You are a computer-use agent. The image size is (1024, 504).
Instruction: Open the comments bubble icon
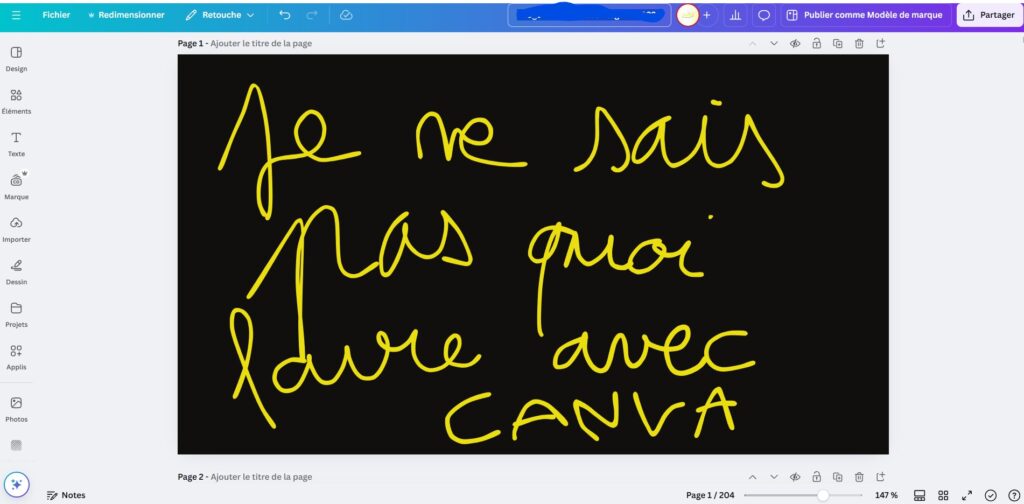(x=763, y=15)
